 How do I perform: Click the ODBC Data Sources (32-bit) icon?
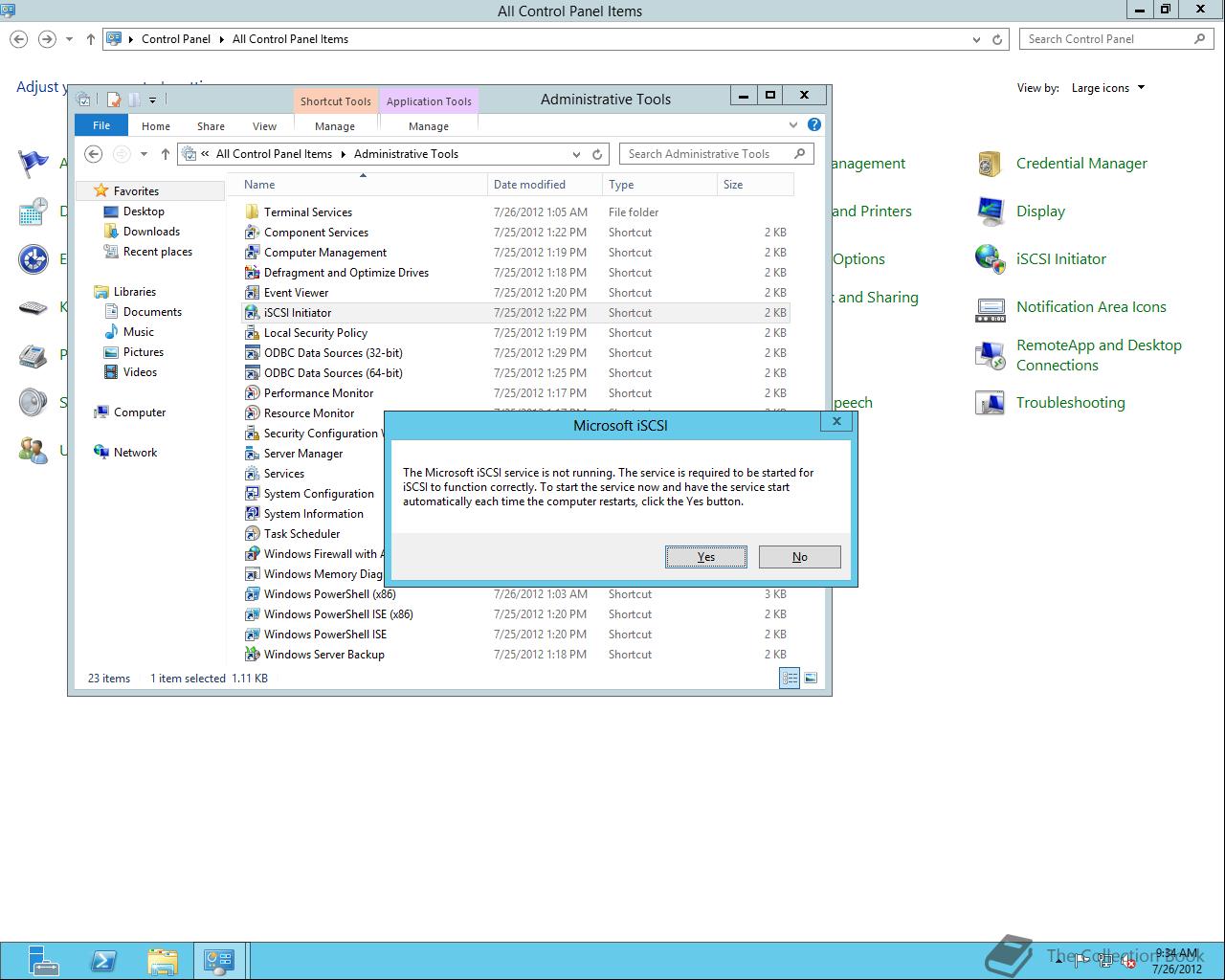point(252,353)
